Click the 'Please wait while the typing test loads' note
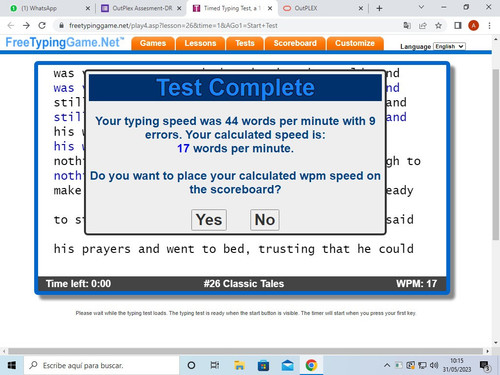500x375 pixels. 246,313
